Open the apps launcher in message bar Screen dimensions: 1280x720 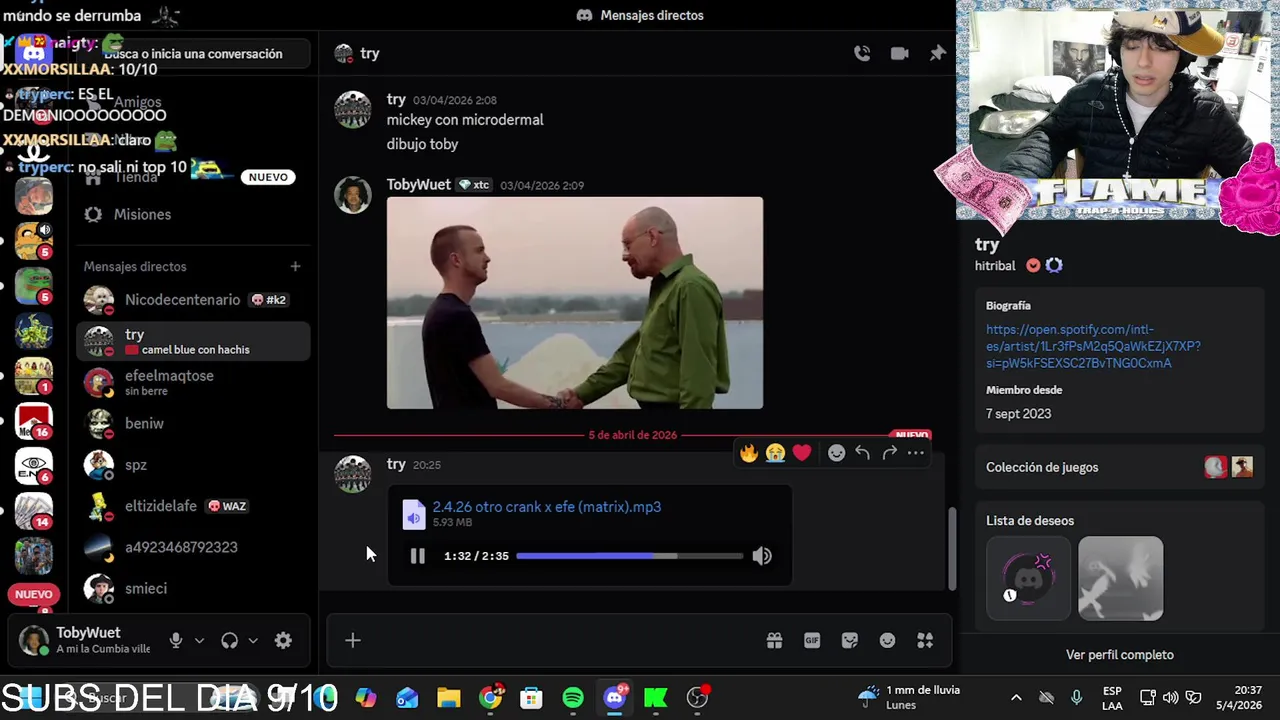point(925,641)
